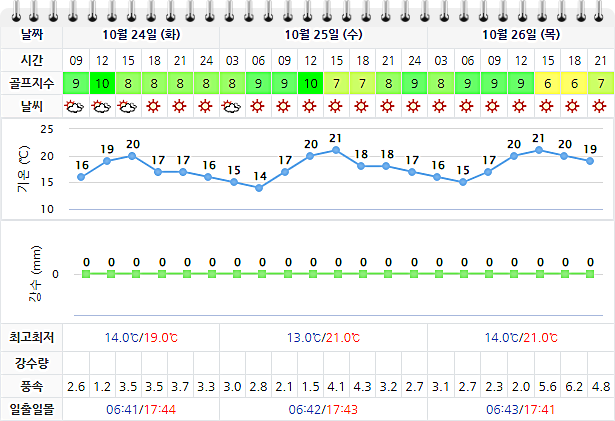Click the wind speed value '4.3'
Screen dimensions: 615x421
pos(362,387)
